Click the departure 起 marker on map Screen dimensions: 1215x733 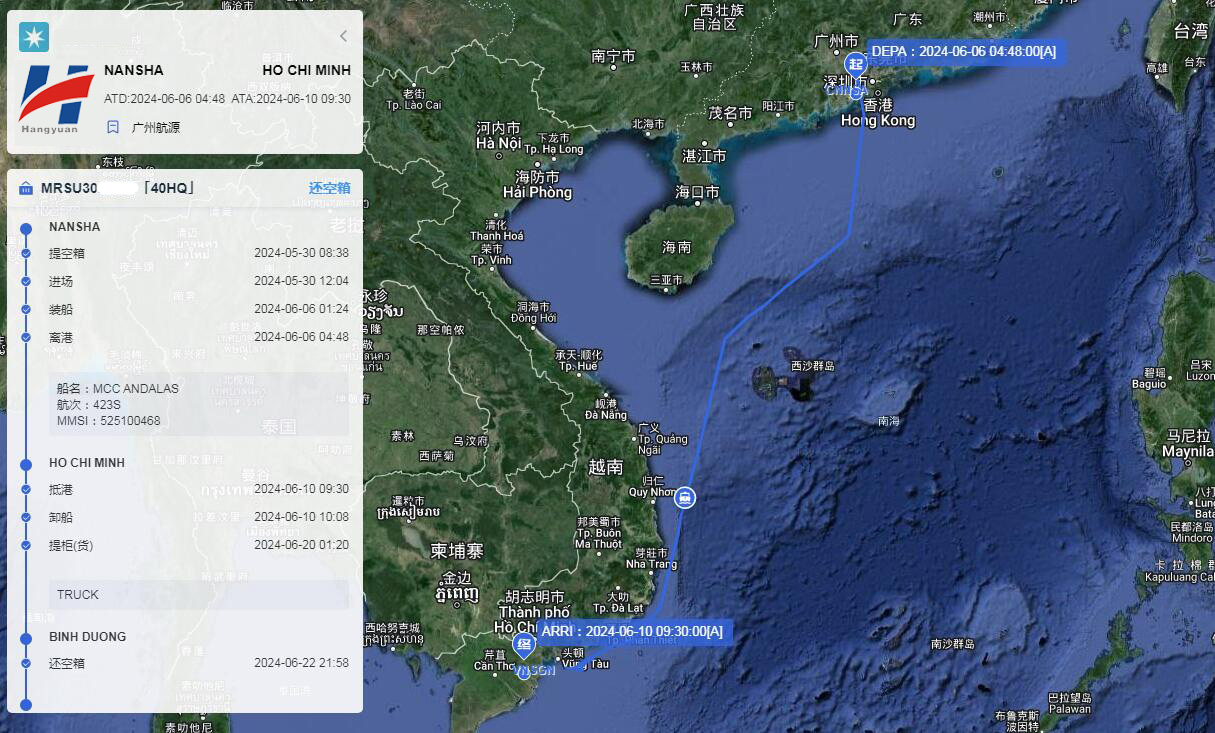click(x=855, y=64)
